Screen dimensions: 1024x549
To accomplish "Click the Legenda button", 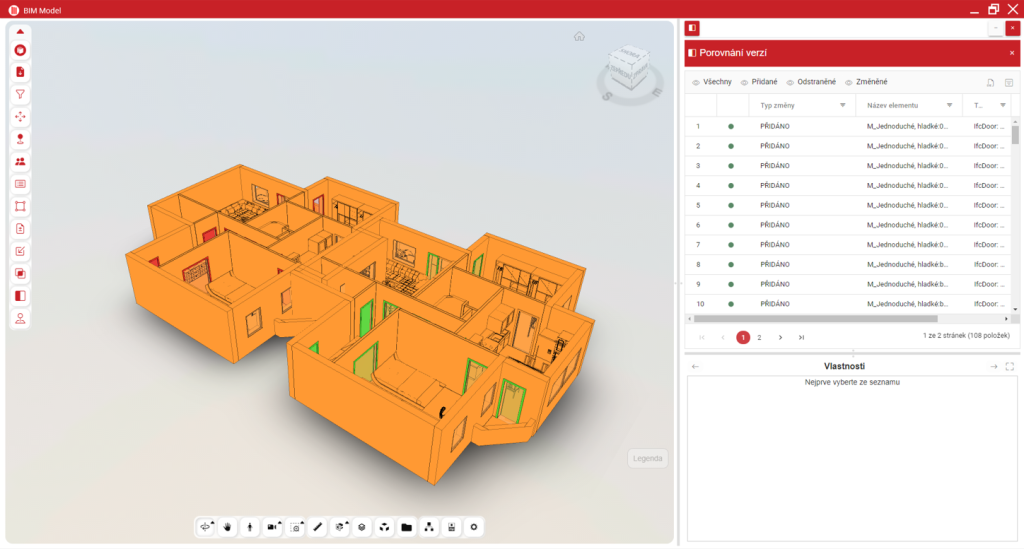I will click(647, 459).
